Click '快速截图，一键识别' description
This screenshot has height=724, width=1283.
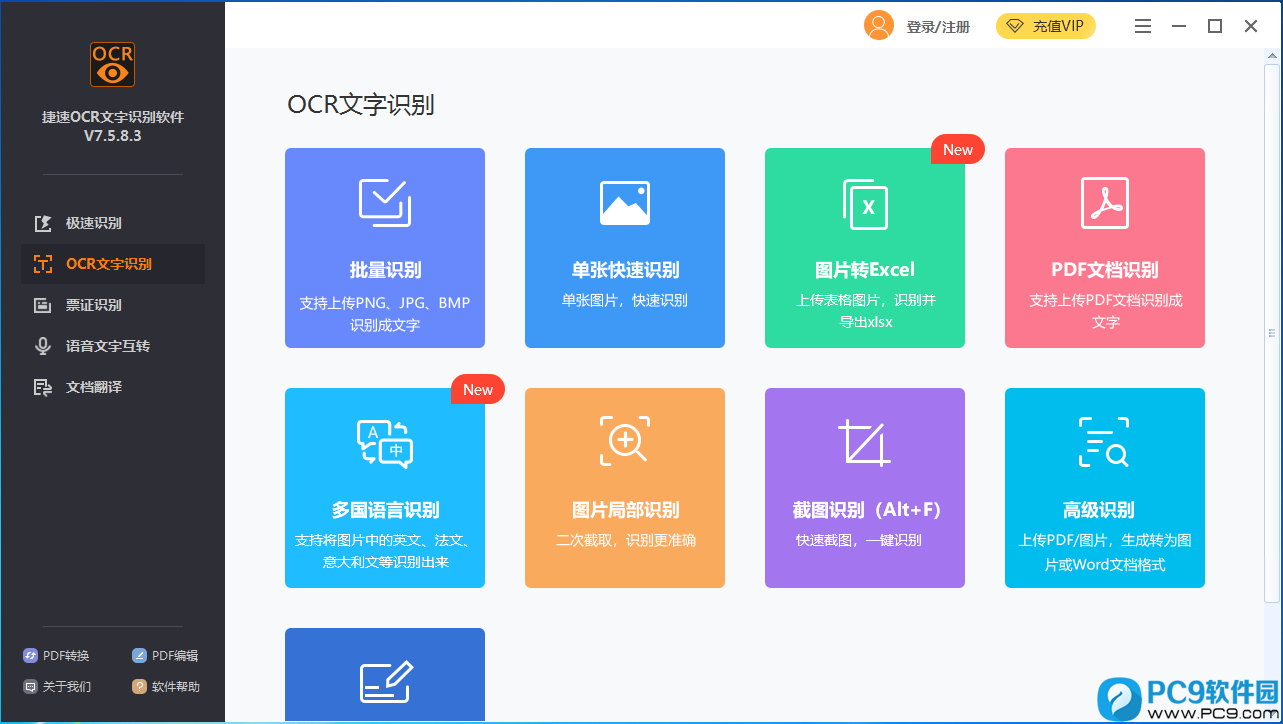click(x=859, y=540)
